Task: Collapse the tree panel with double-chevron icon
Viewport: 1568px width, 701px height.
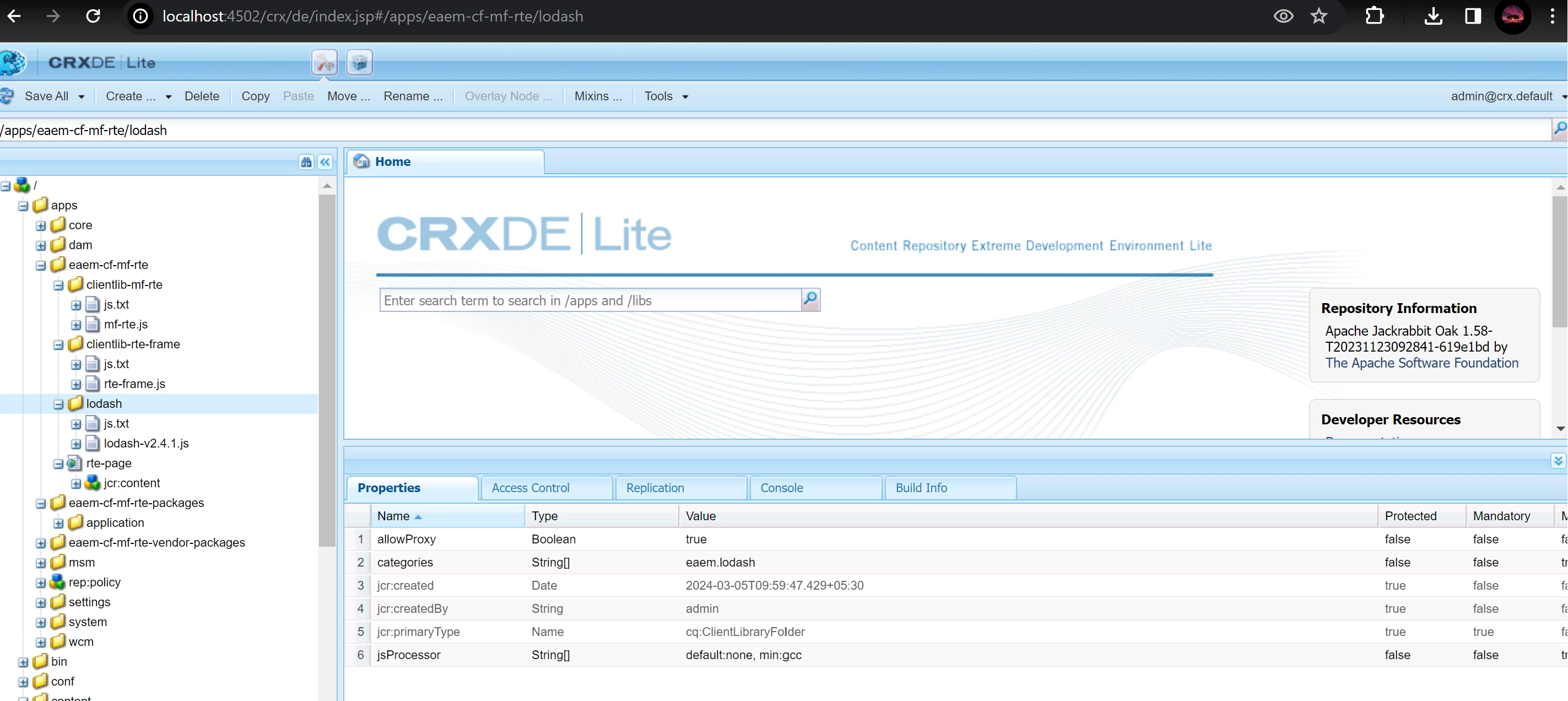Action: coord(325,162)
